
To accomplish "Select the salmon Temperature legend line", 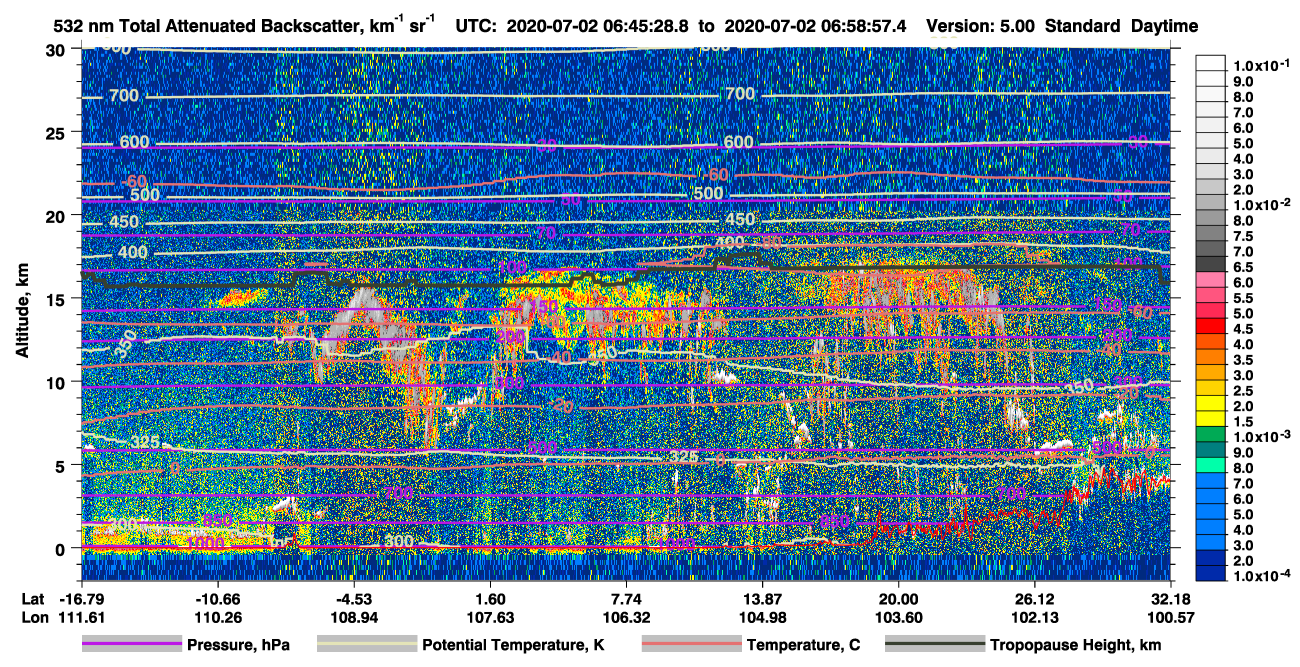I will click(x=690, y=645).
